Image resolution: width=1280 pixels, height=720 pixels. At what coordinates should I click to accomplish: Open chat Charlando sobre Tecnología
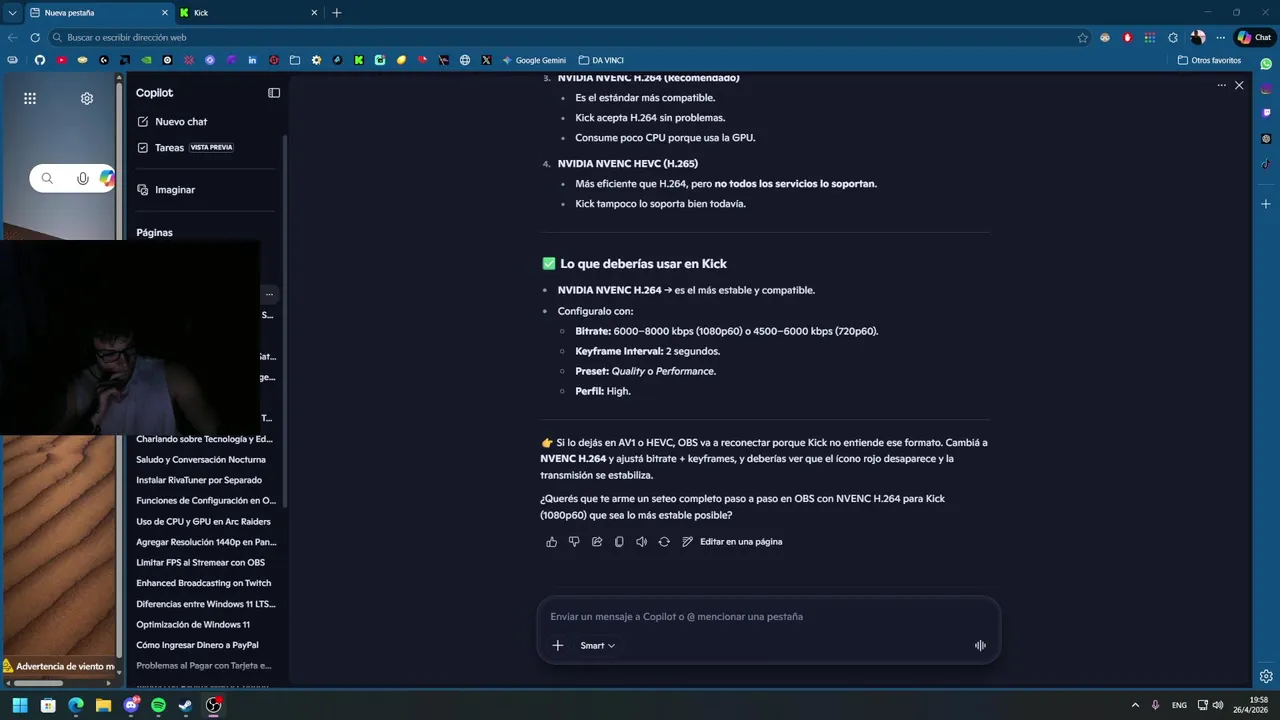click(205, 439)
